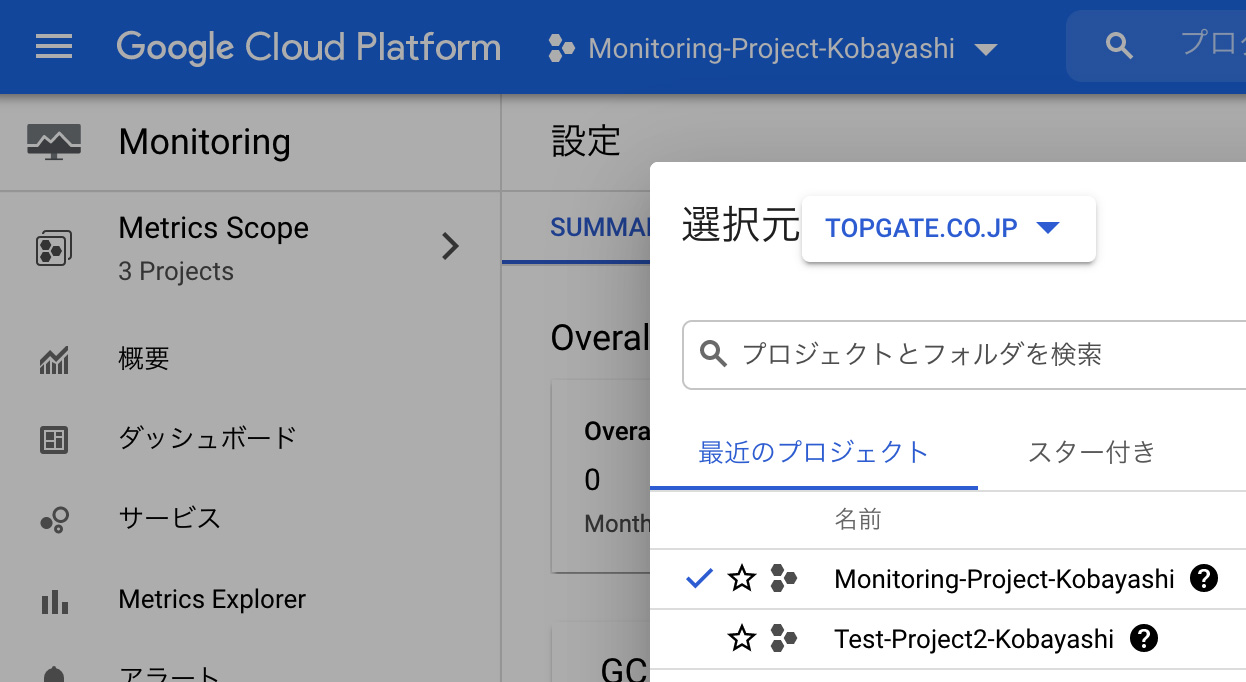Click the Monitoring screen icon in the sidebar
This screenshot has height=682, width=1246.
point(54,142)
